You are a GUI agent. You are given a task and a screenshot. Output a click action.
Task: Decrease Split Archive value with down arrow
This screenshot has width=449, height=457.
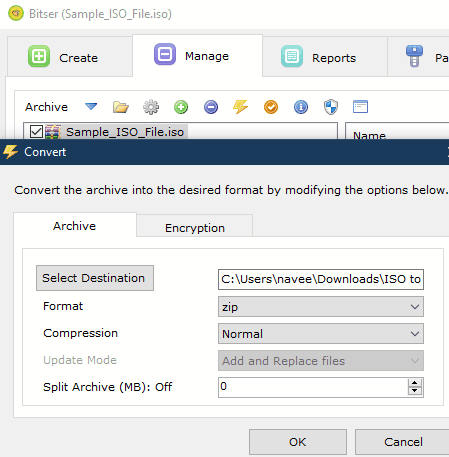point(415,391)
